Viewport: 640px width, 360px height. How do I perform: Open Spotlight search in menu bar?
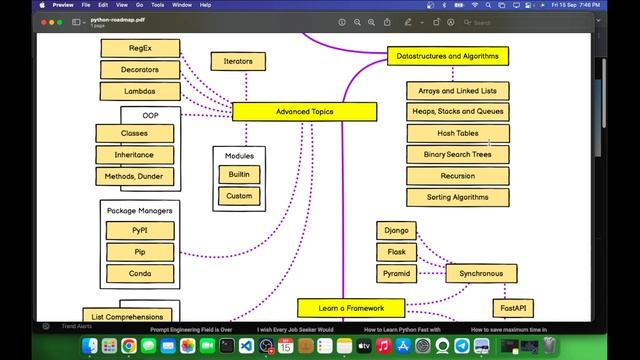[x=488, y=5]
